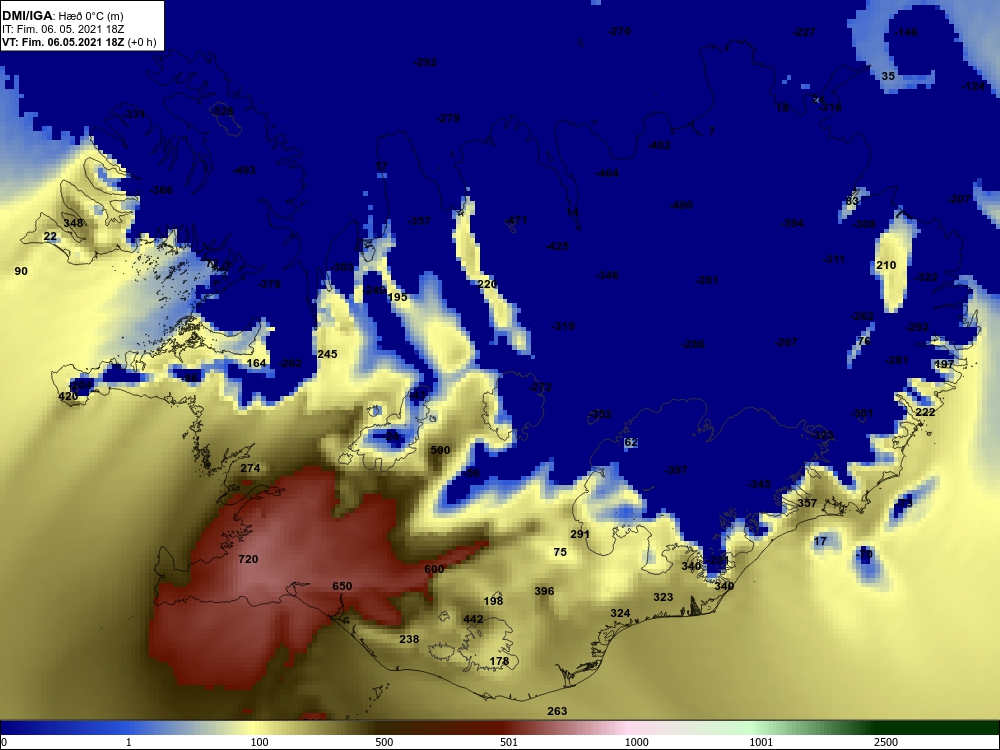1000x750 pixels.
Task: Click the '-402' value on the map
Action: 659,145
